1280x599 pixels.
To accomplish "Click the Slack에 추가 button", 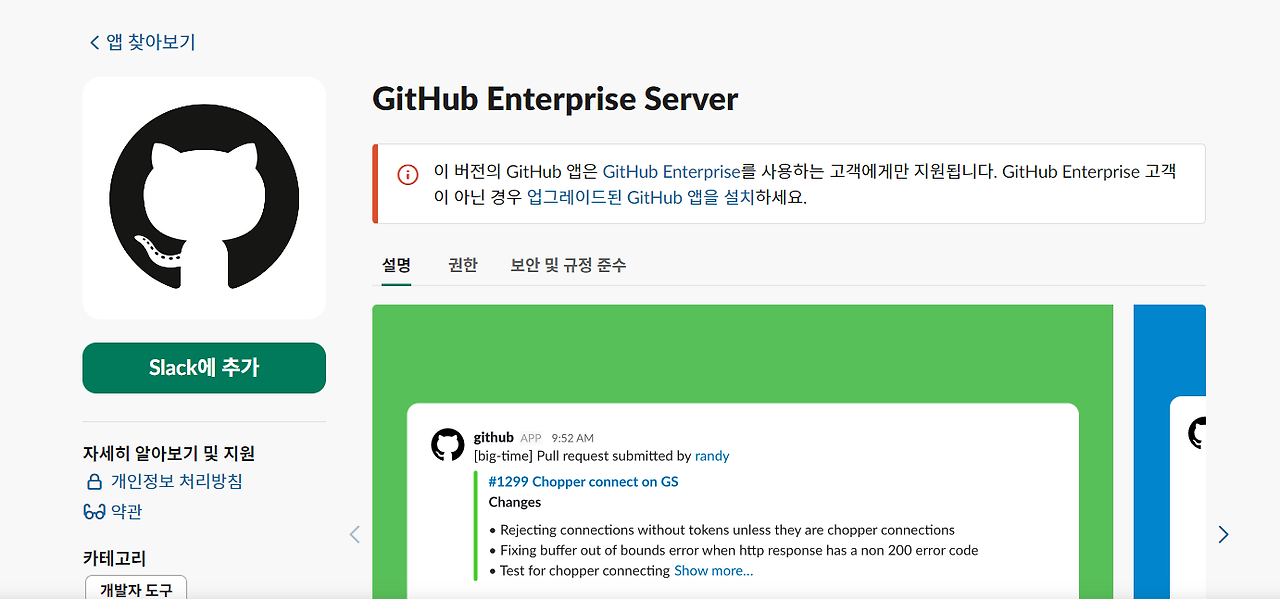I will tap(204, 368).
